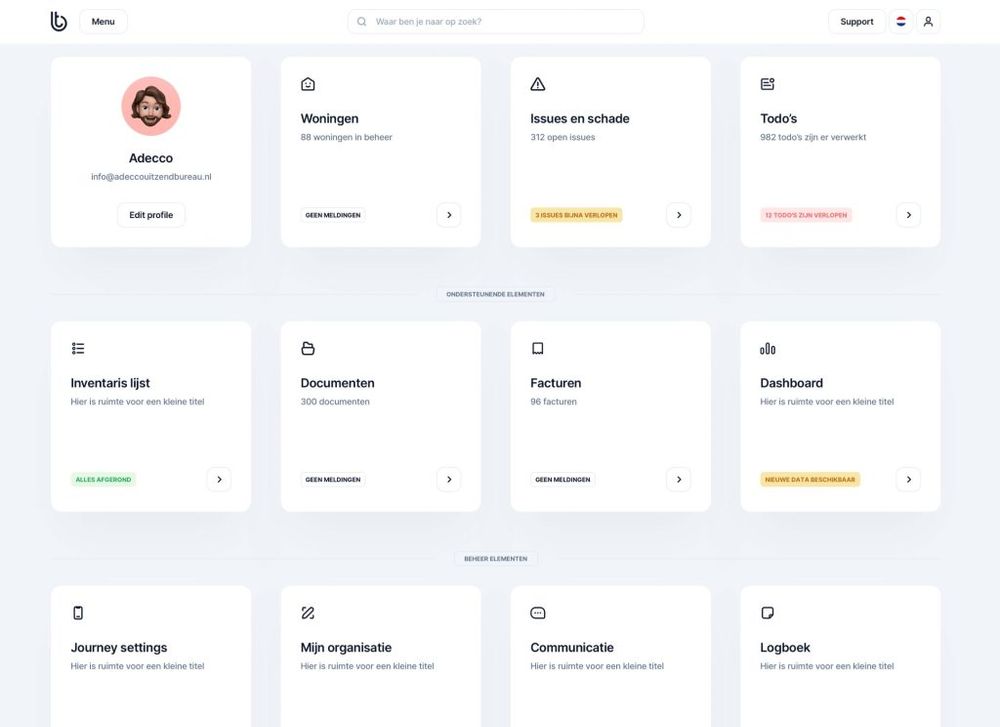This screenshot has width=1000, height=727.
Task: Click the '982 todo's zijn er verwerkt' text
Action: [x=813, y=137]
